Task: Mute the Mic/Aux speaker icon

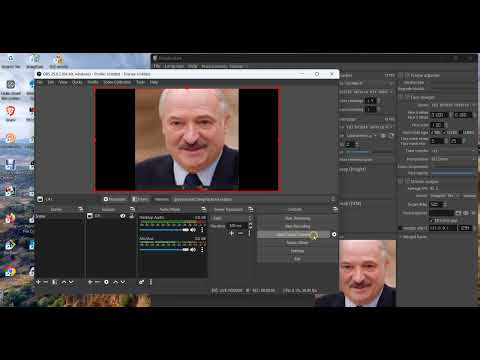Action: [x=193, y=249]
